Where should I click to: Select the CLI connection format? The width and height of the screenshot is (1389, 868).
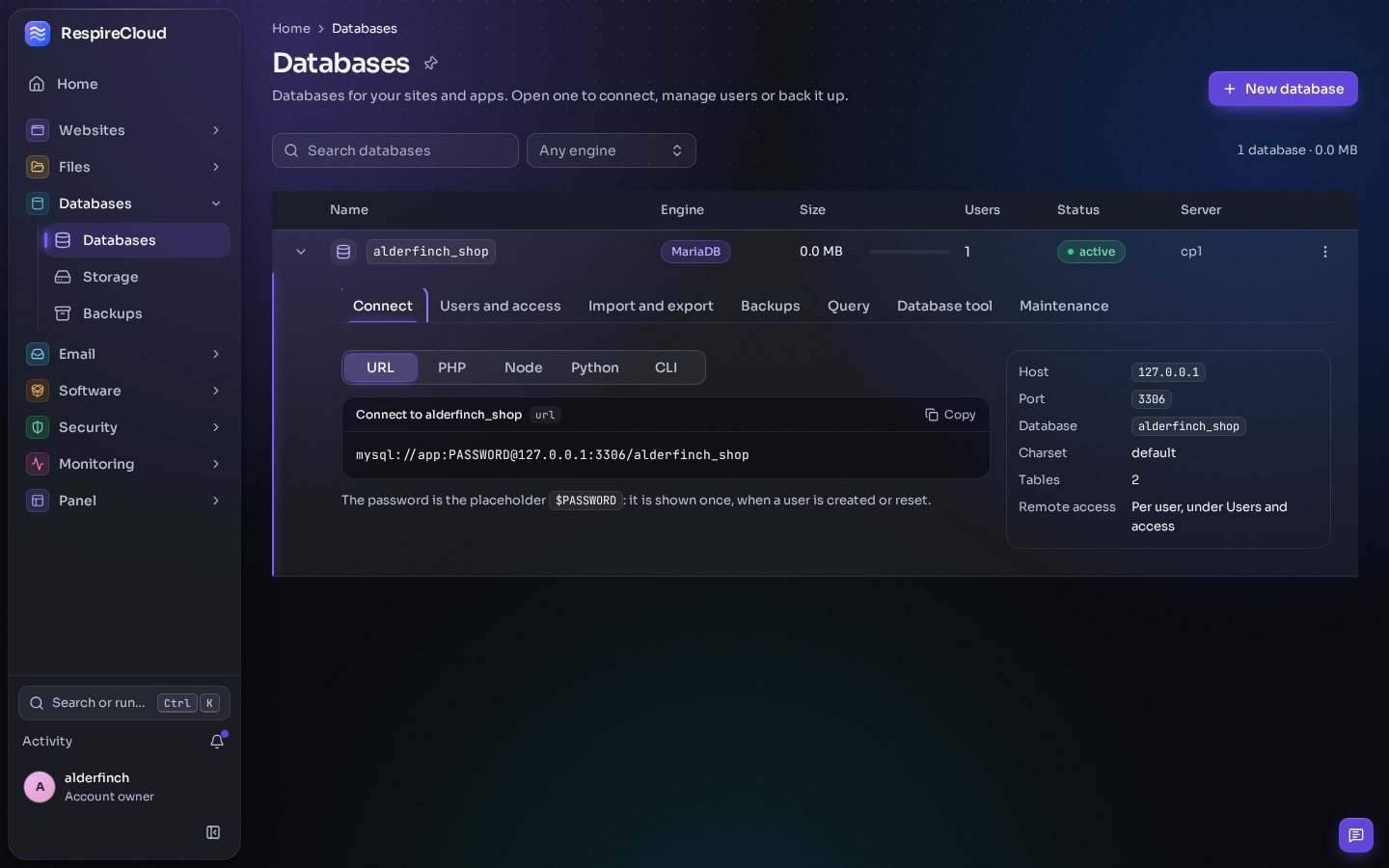pos(666,367)
